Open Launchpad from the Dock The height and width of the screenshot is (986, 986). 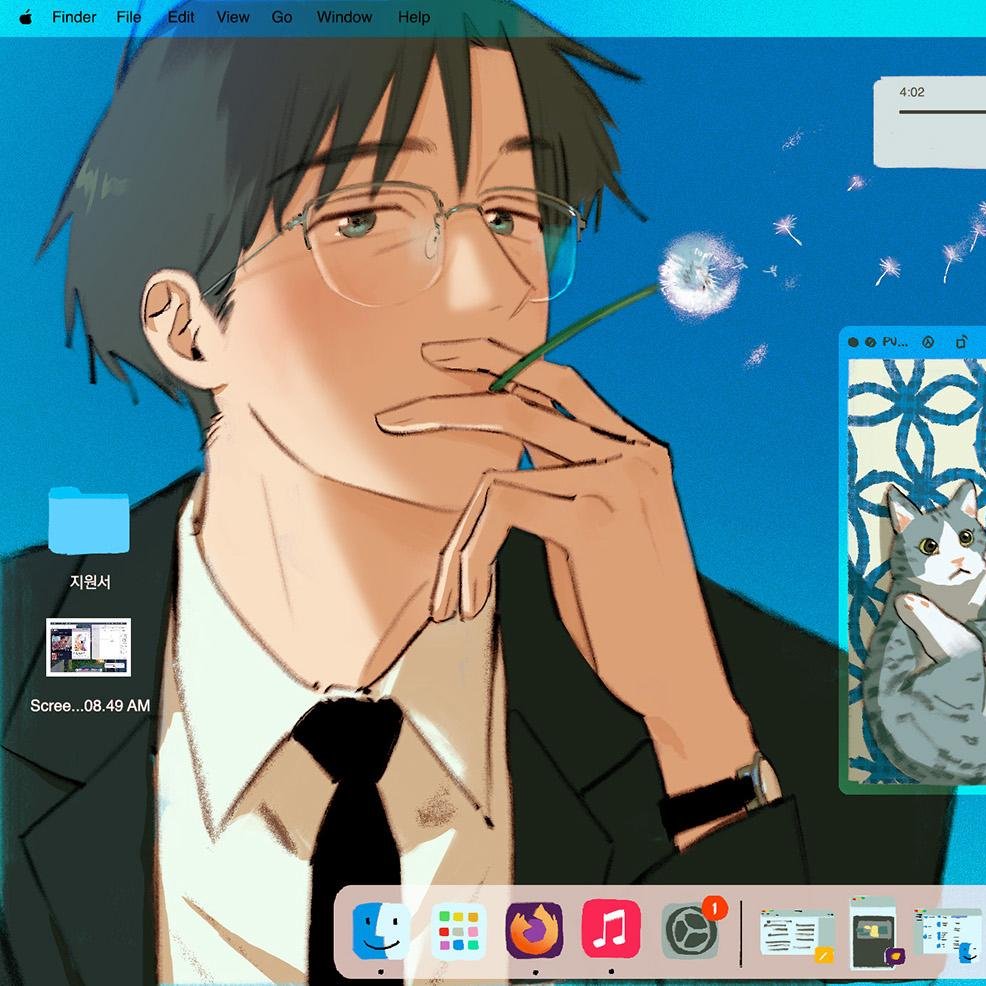(458, 931)
